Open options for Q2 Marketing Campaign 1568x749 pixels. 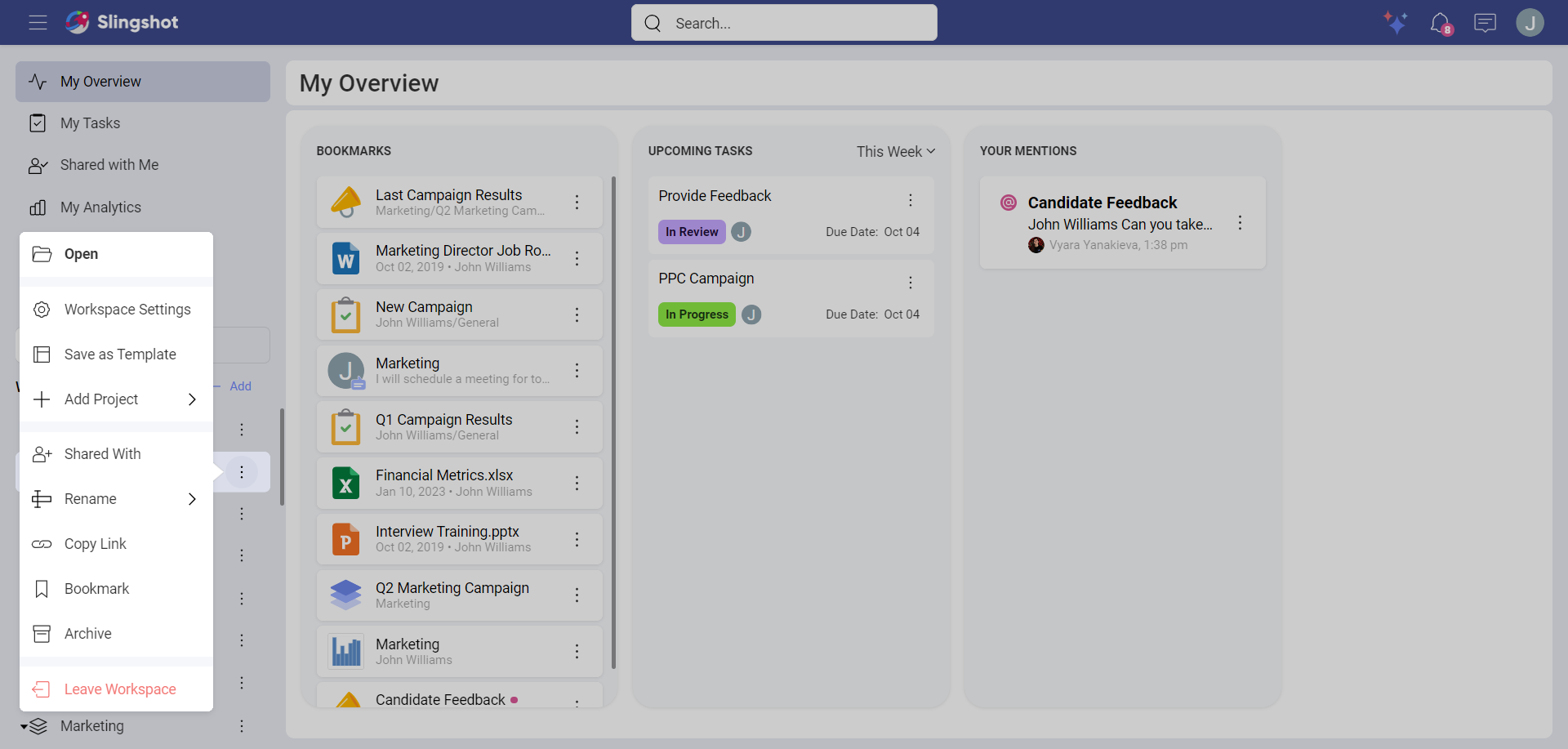pyautogui.click(x=577, y=595)
